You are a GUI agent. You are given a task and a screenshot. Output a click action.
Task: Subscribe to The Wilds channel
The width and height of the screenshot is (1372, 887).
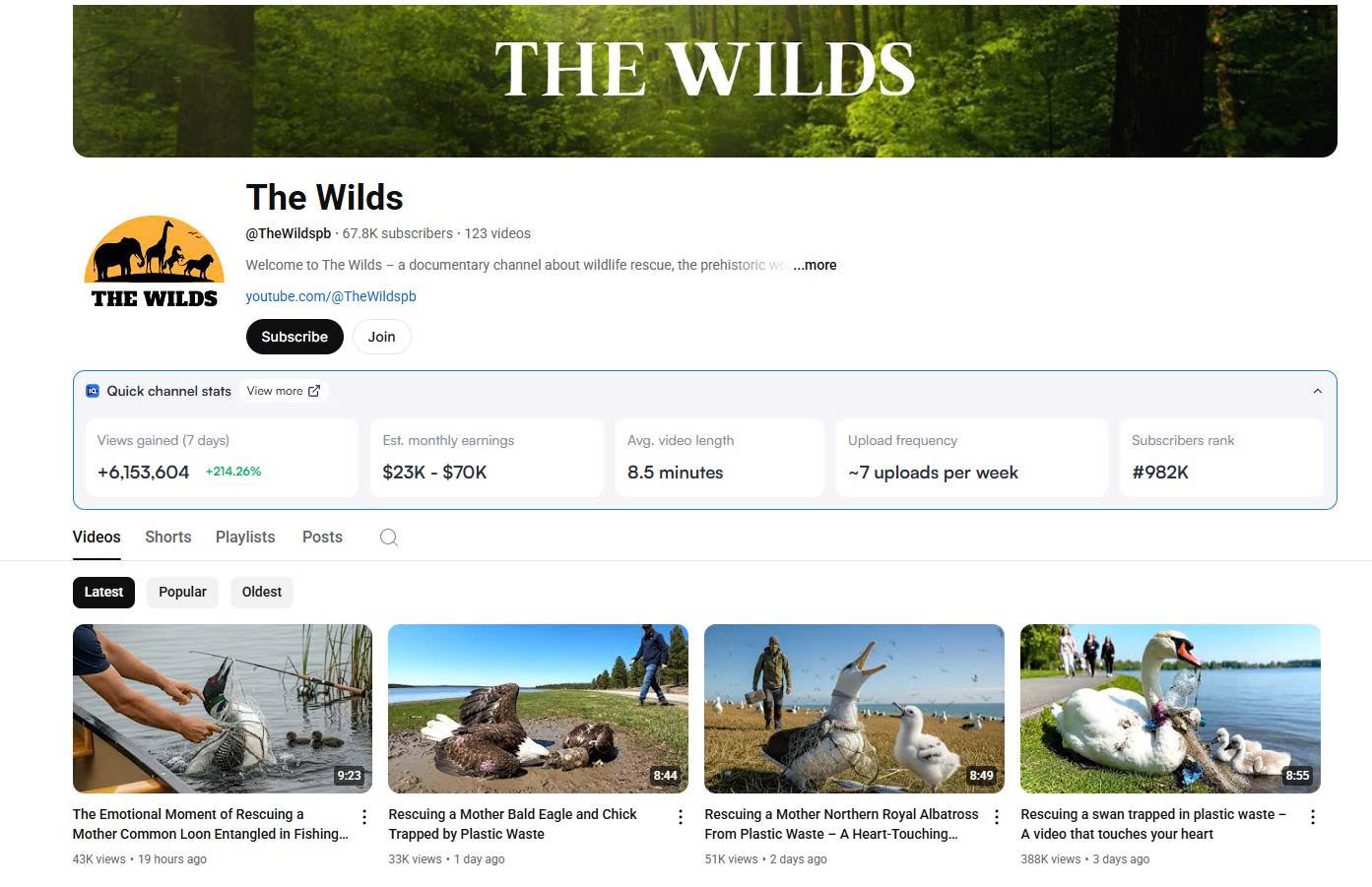tap(294, 337)
